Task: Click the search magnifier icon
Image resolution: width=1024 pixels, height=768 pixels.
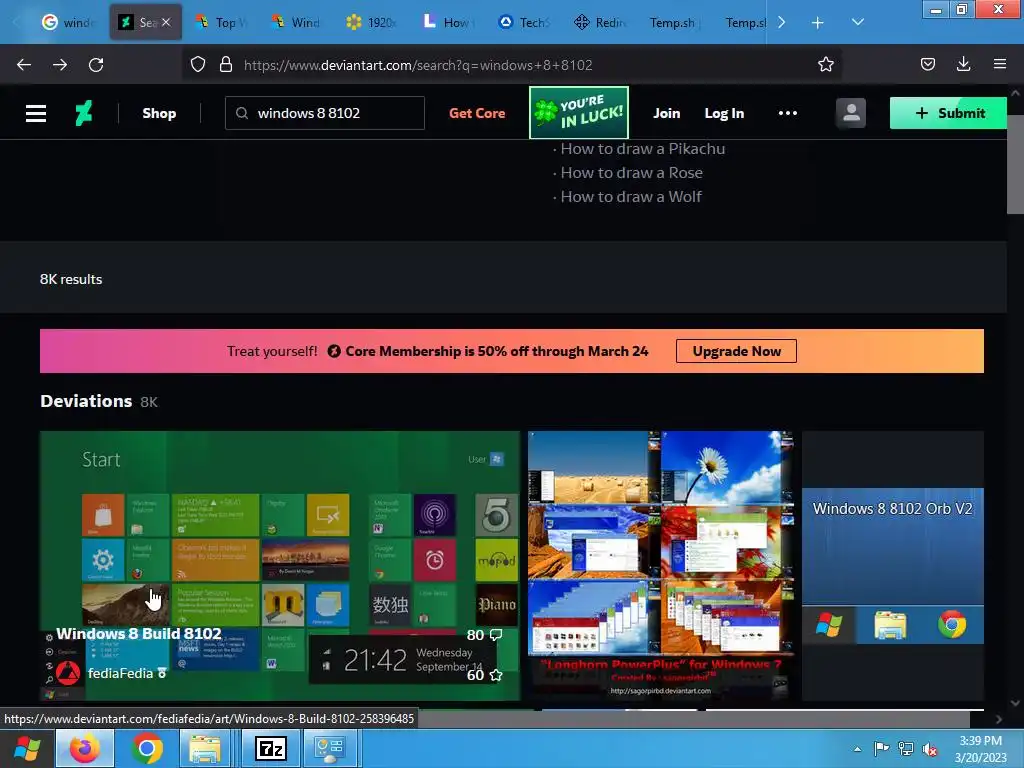Action: [x=242, y=114]
